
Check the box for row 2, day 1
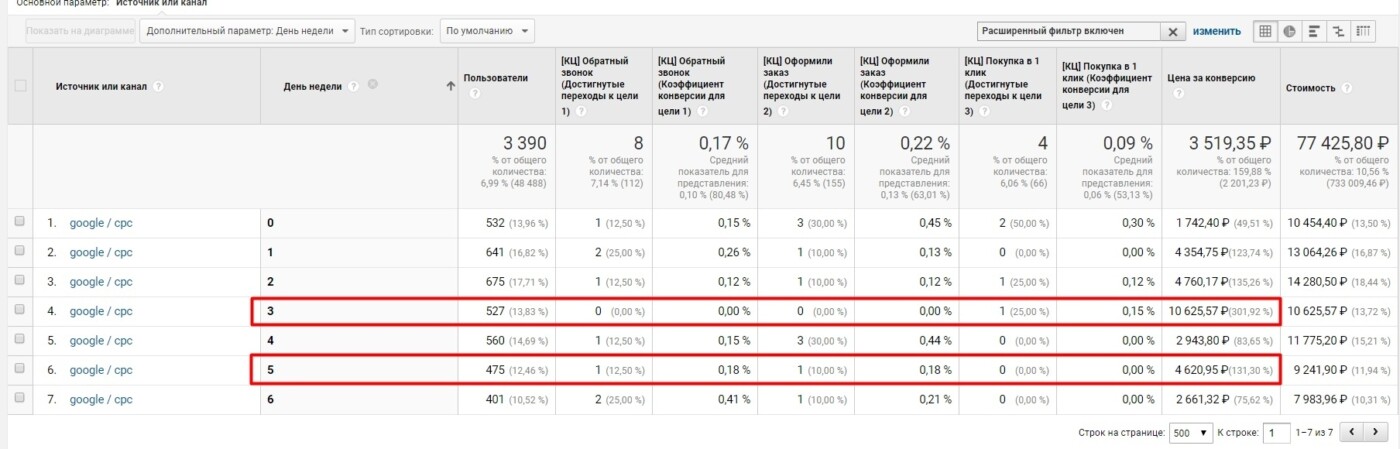(x=19, y=251)
